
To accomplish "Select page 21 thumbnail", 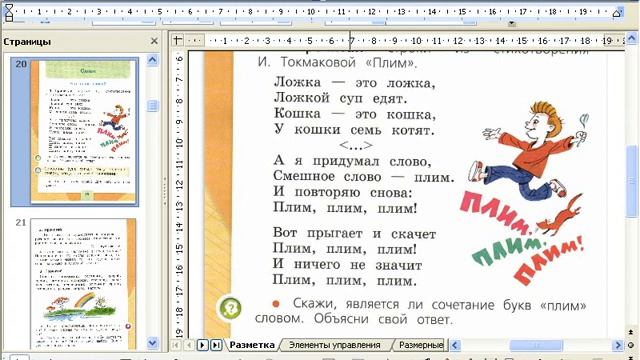I will (x=83, y=284).
